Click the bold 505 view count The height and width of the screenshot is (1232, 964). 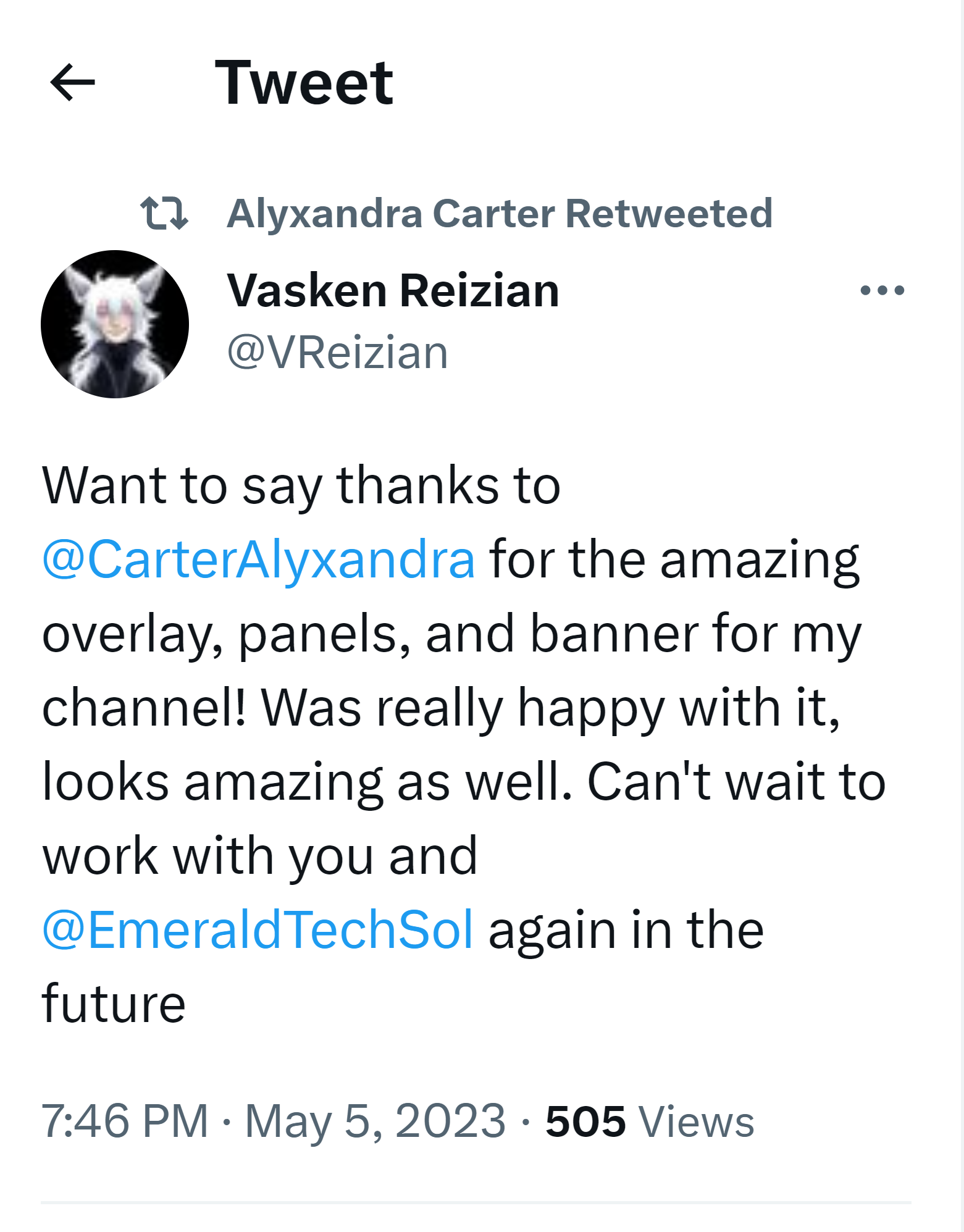pos(585,1121)
